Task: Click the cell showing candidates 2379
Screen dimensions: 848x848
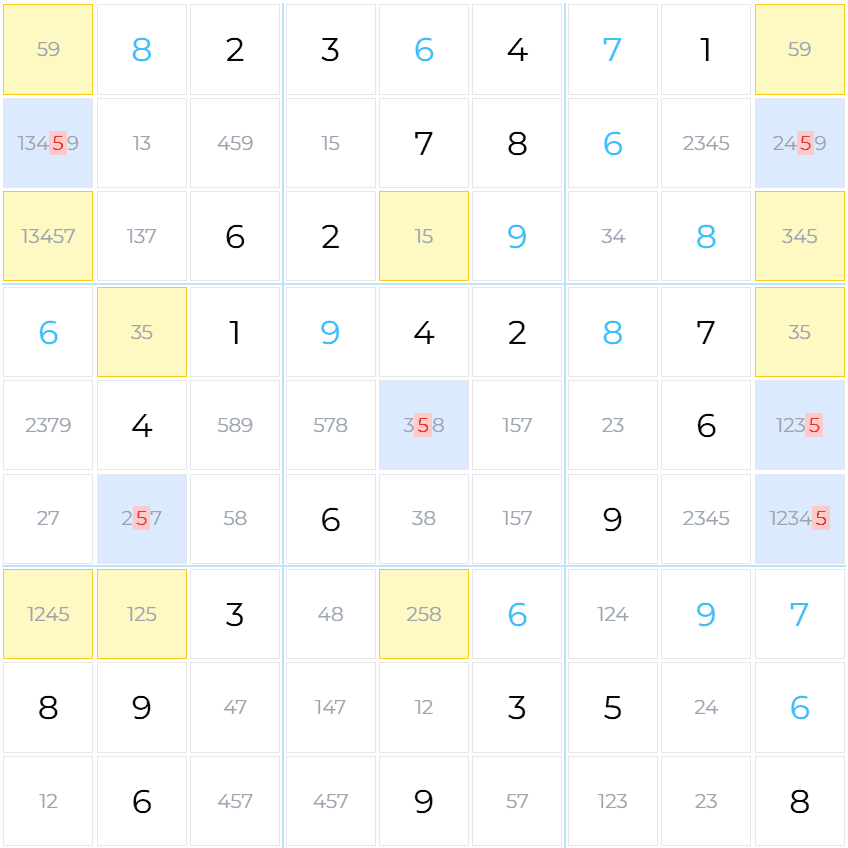Action: (x=48, y=425)
